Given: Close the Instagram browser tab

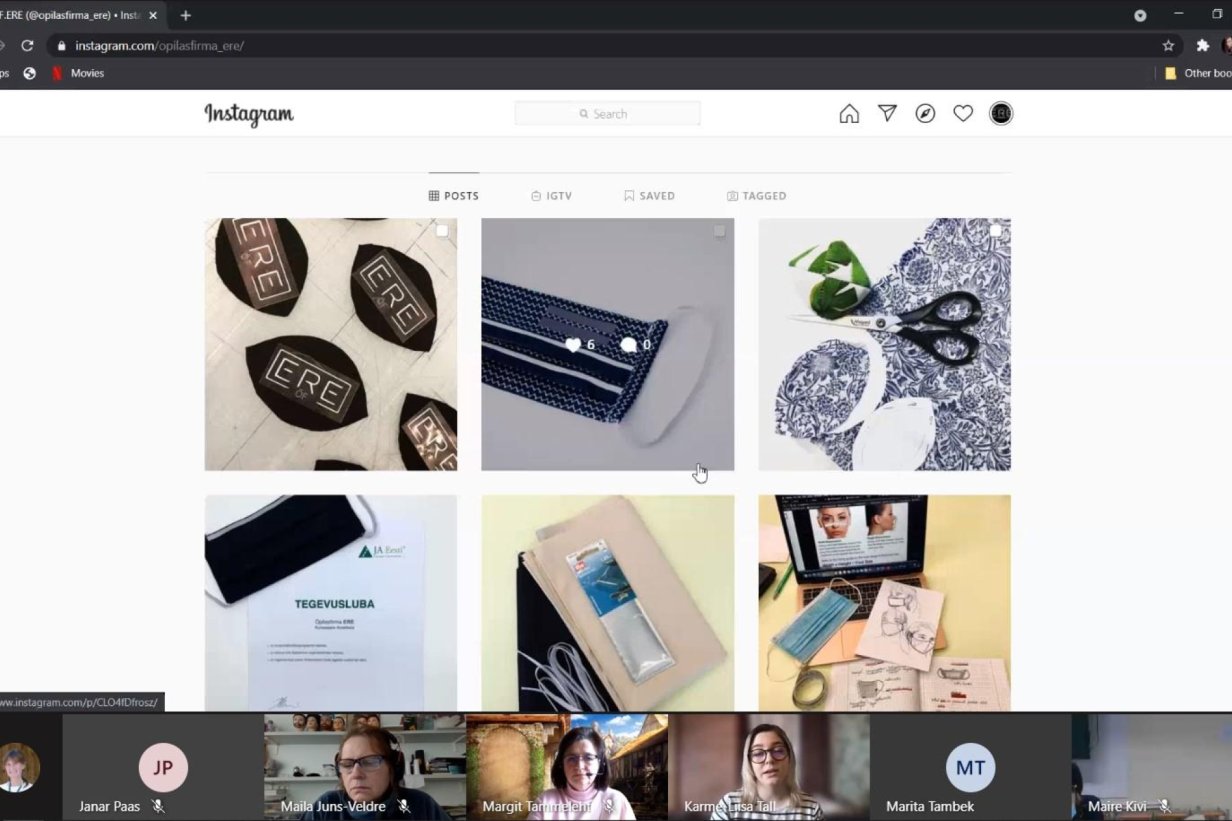Looking at the screenshot, I should 153,15.
